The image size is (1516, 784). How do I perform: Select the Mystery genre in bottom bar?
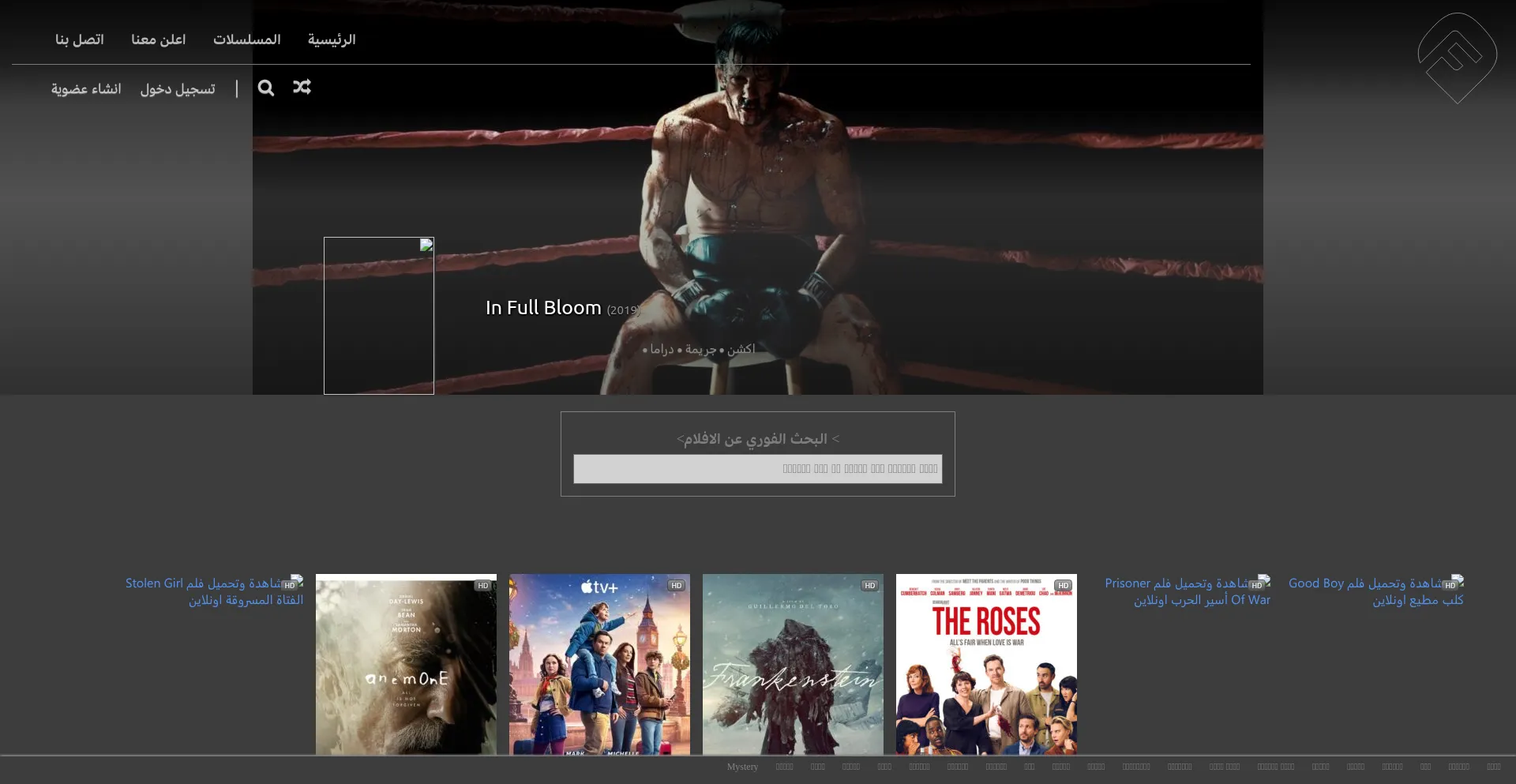(742, 767)
